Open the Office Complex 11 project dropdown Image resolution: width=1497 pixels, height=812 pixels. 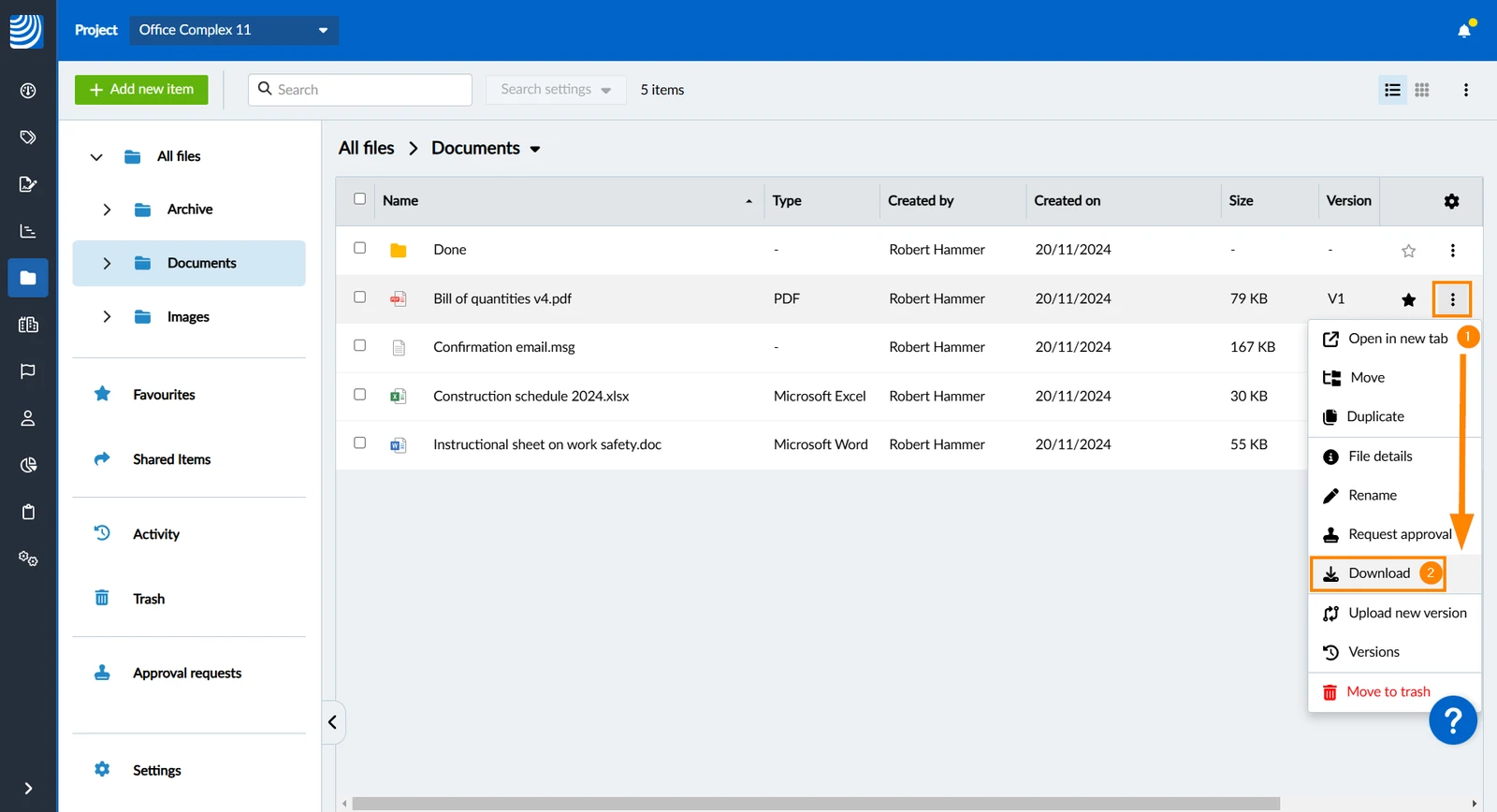[x=234, y=30]
